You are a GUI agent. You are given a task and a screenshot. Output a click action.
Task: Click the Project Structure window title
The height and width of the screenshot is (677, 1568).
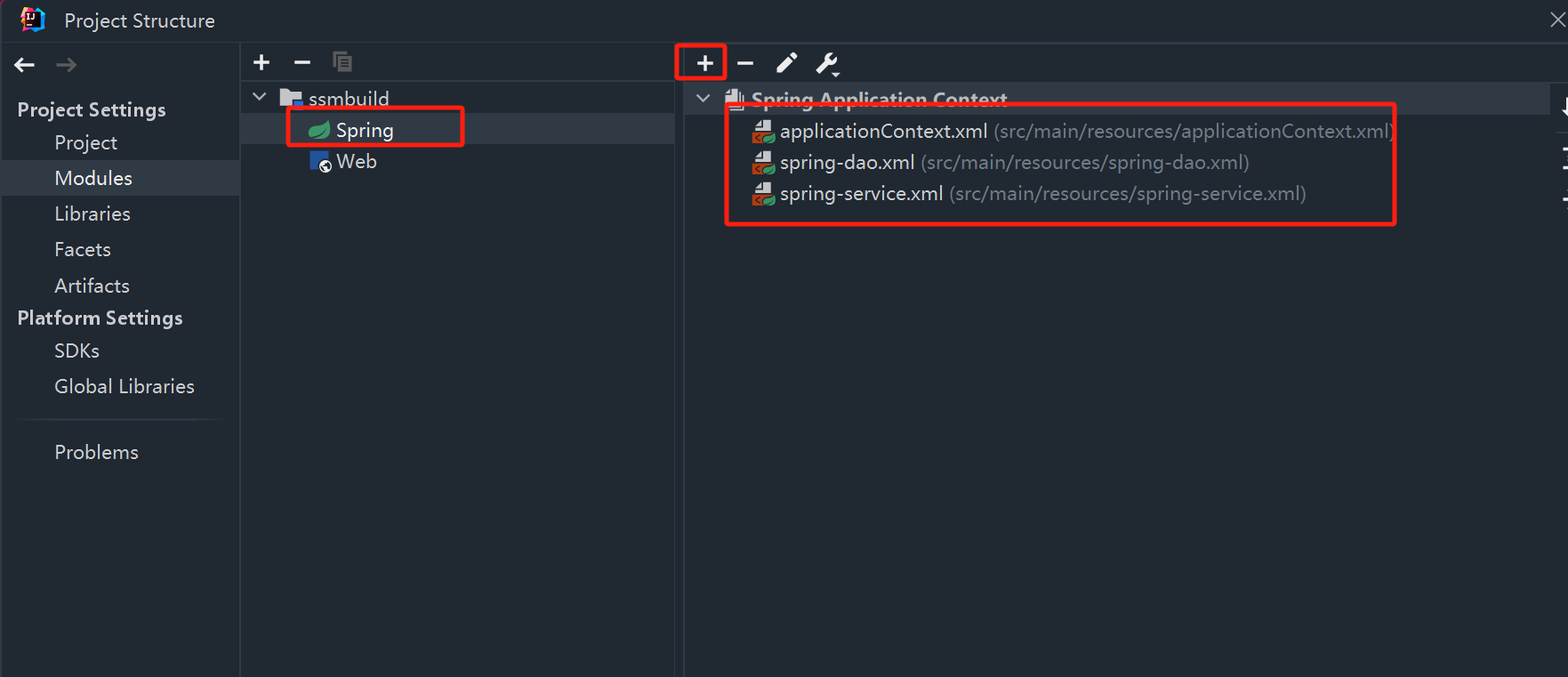140,20
